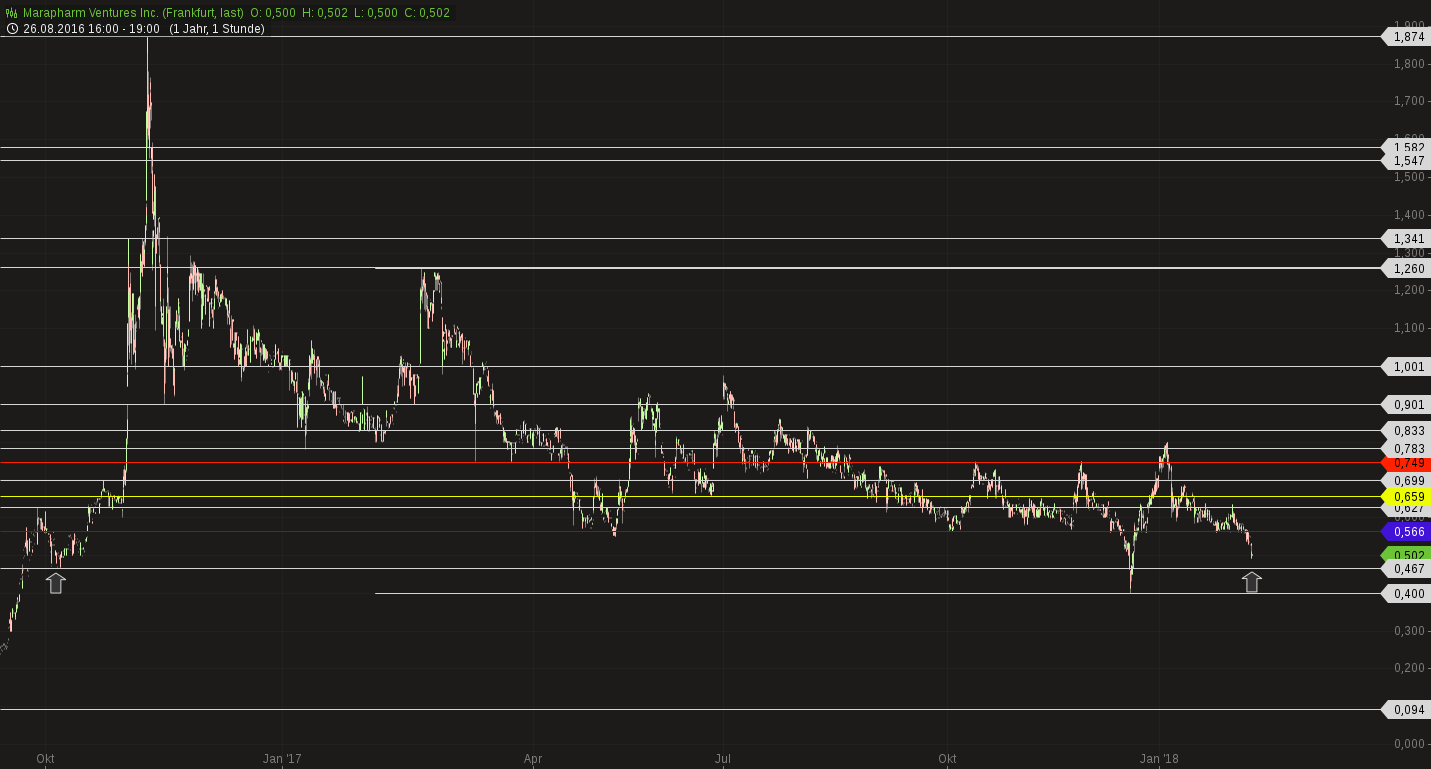The image size is (1431, 769).
Task: Click the Jan '17 date axis label
Action: (282, 759)
